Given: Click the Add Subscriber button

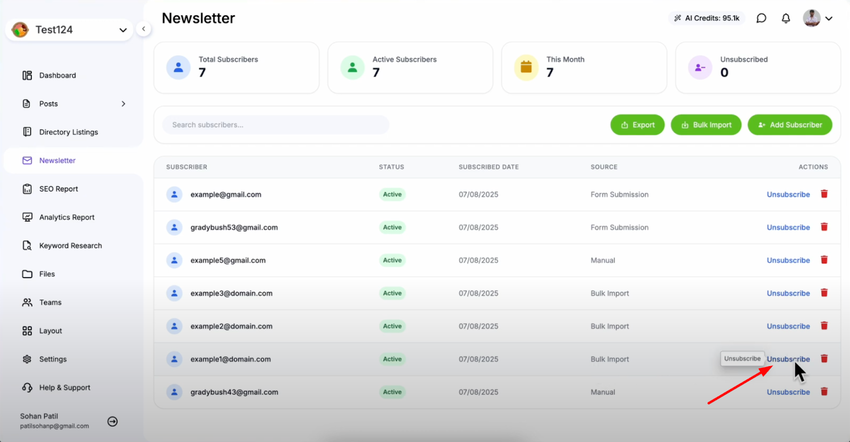Looking at the screenshot, I should tap(789, 125).
